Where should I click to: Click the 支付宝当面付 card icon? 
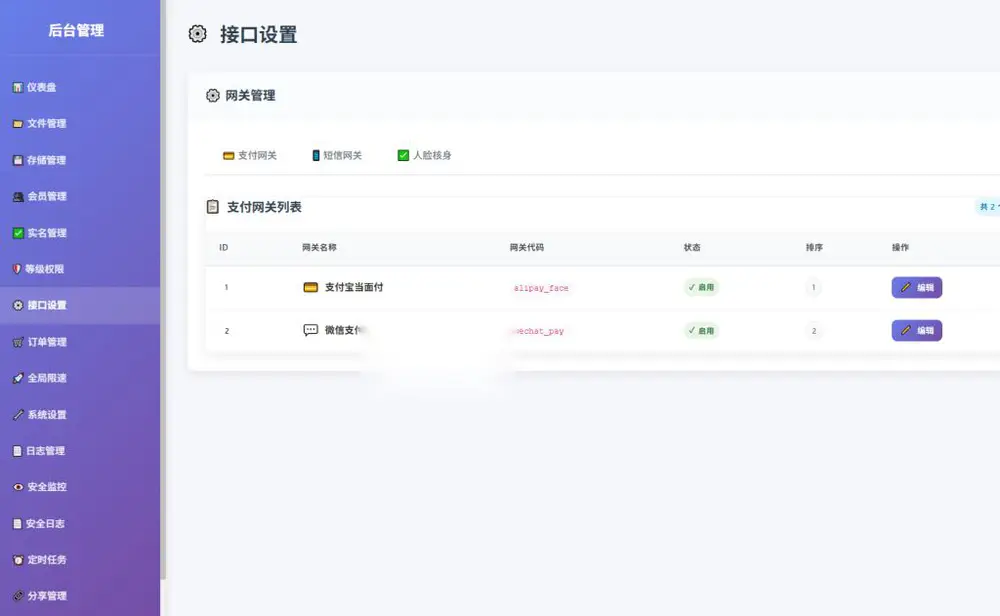(310, 287)
